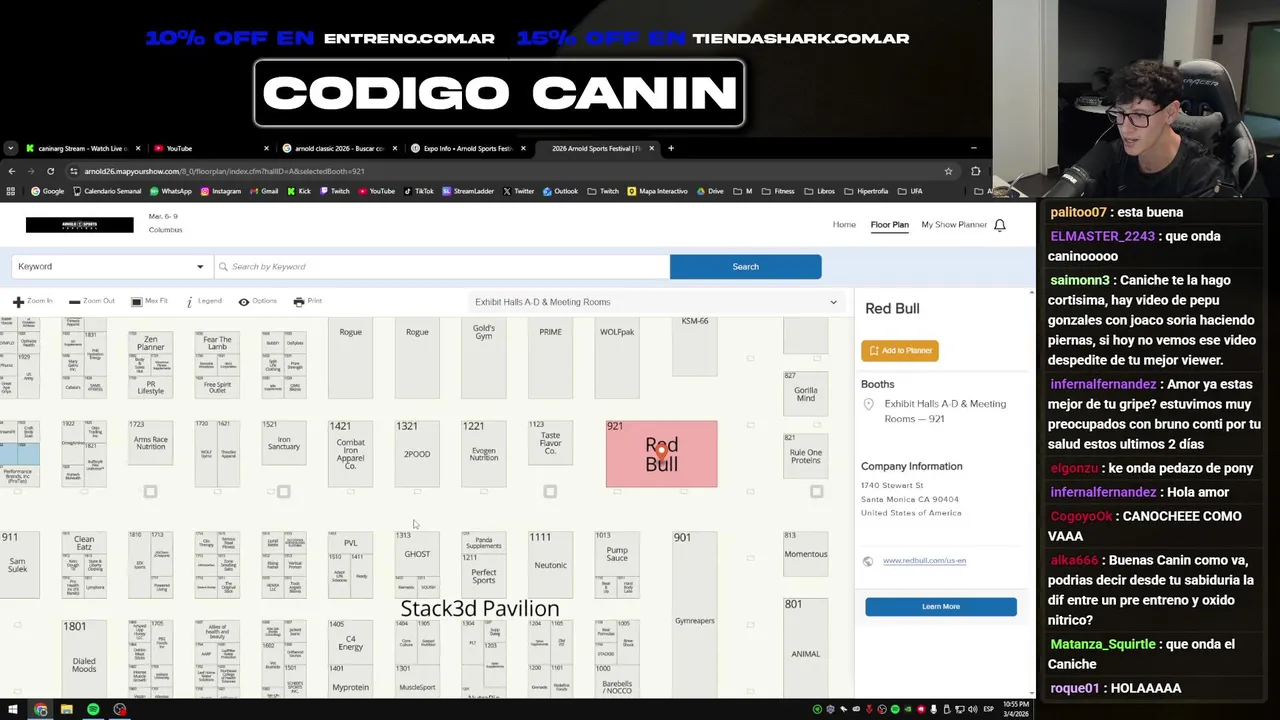Image resolution: width=1280 pixels, height=720 pixels.
Task: Open the Outlook bookmark
Action: tap(560, 191)
